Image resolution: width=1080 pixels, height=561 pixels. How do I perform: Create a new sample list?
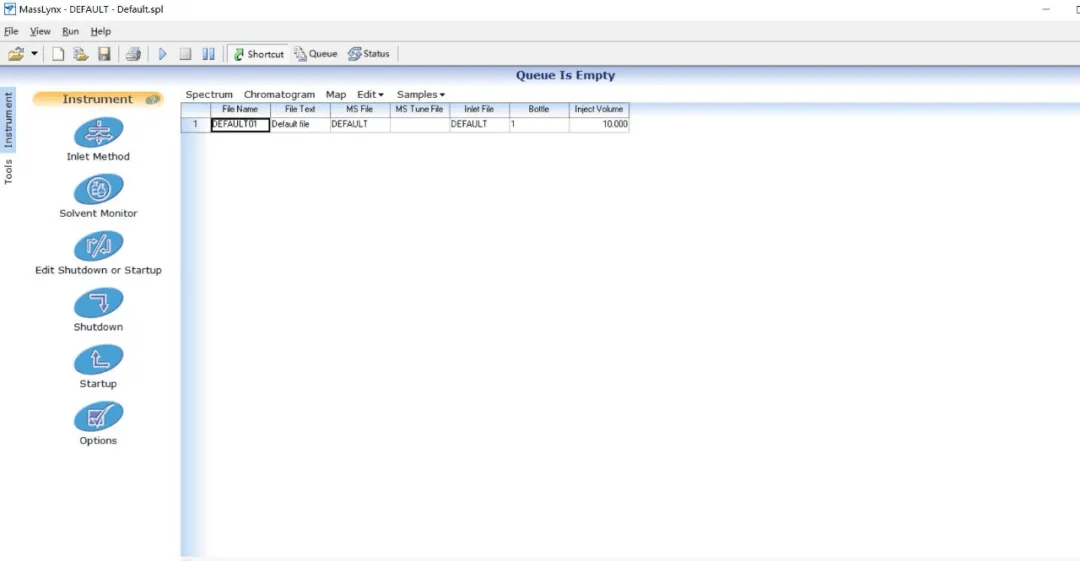pos(58,54)
